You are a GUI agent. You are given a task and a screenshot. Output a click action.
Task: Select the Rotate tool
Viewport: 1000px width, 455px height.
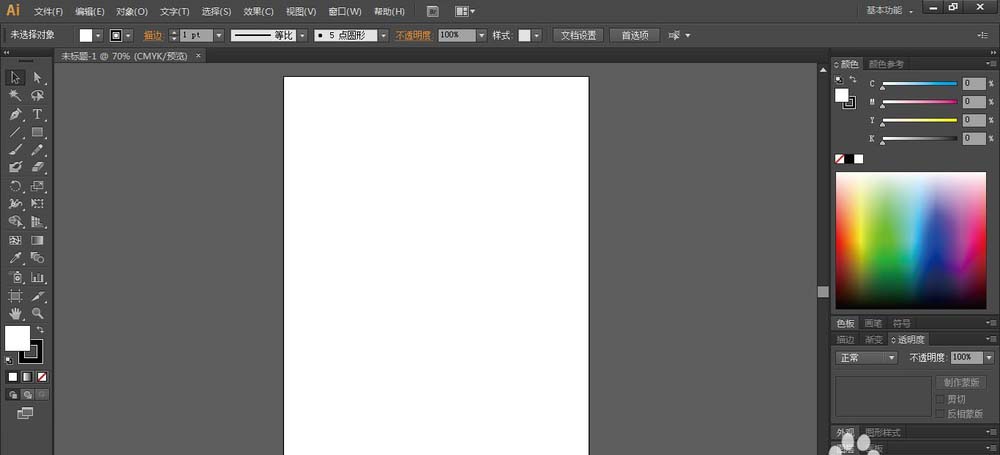coord(16,186)
